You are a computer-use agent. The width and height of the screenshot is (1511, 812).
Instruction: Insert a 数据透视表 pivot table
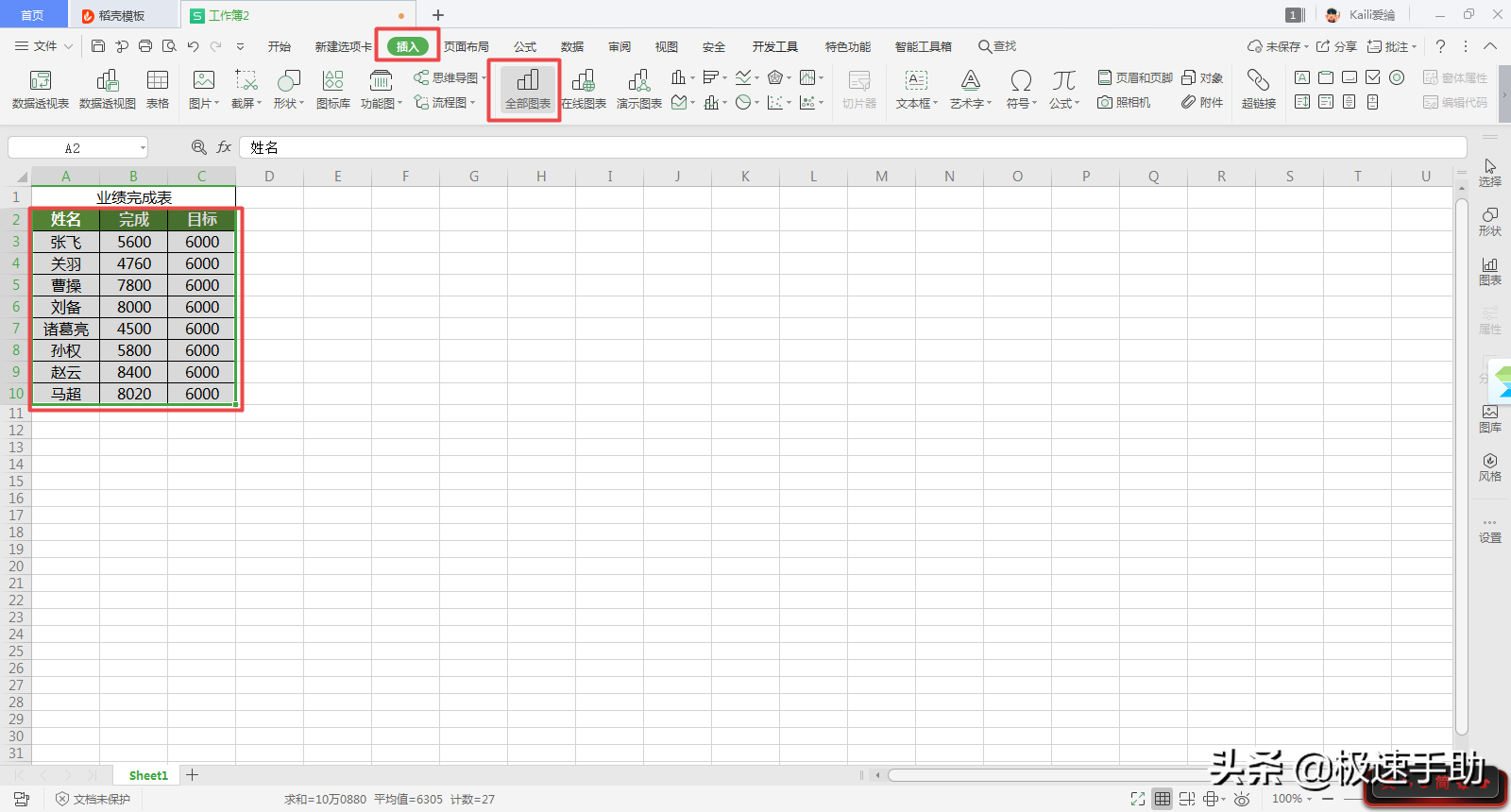point(41,90)
